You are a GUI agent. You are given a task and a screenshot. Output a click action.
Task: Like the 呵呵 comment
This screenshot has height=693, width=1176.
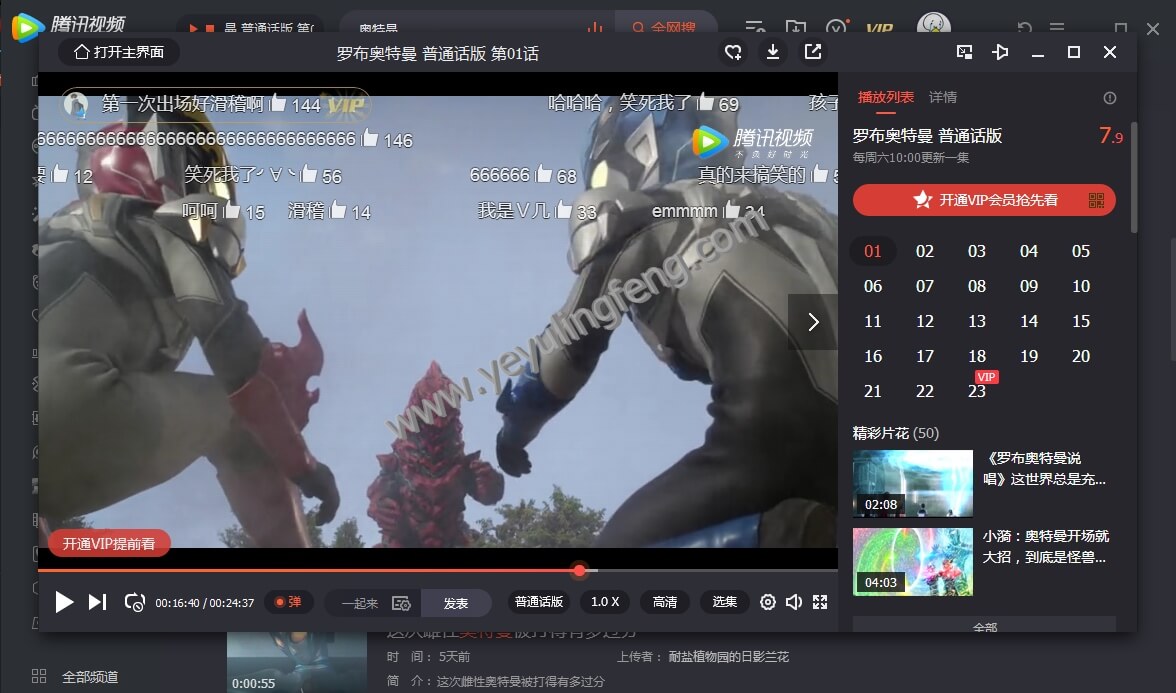coord(232,211)
